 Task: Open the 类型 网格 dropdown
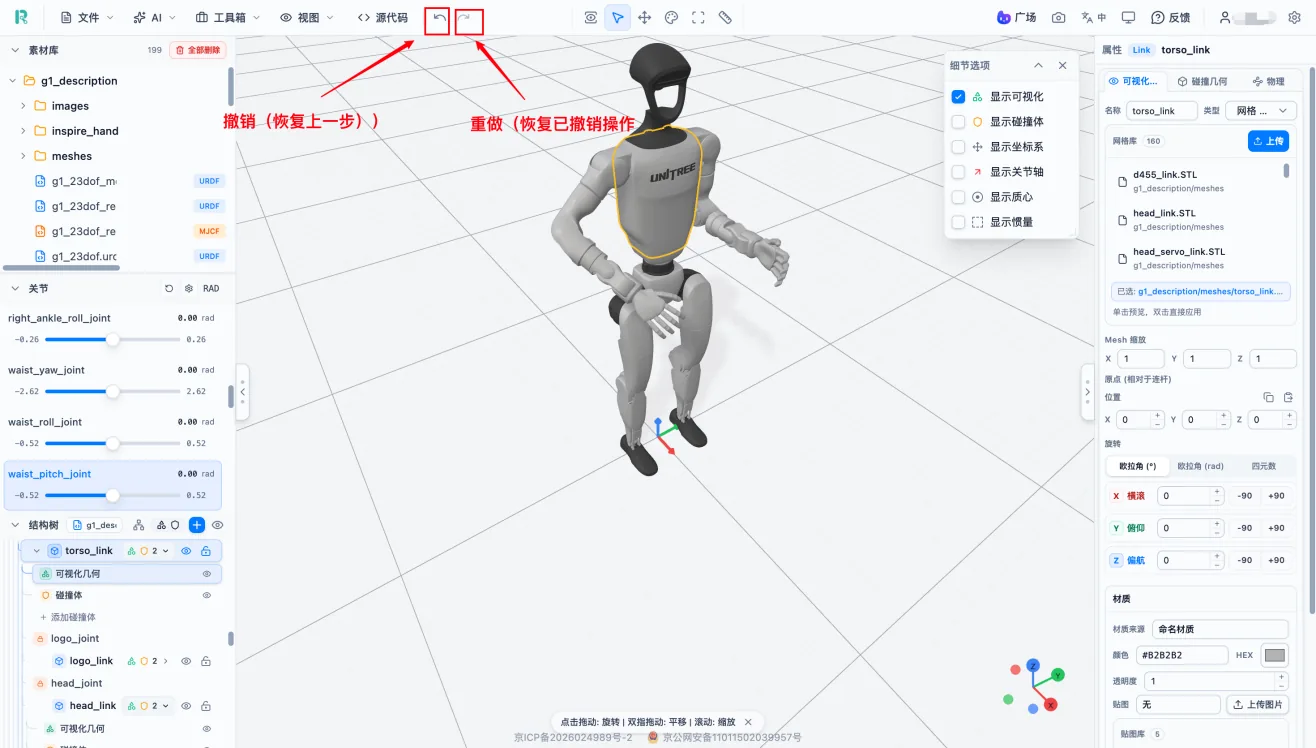1262,110
